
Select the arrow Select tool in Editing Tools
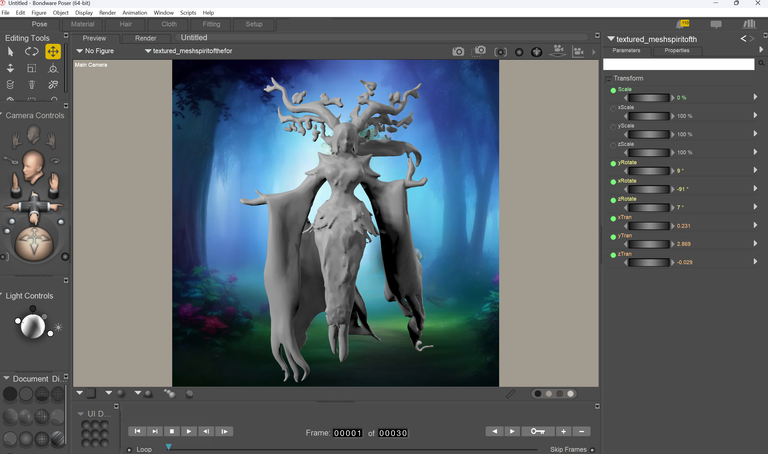[x=10, y=51]
